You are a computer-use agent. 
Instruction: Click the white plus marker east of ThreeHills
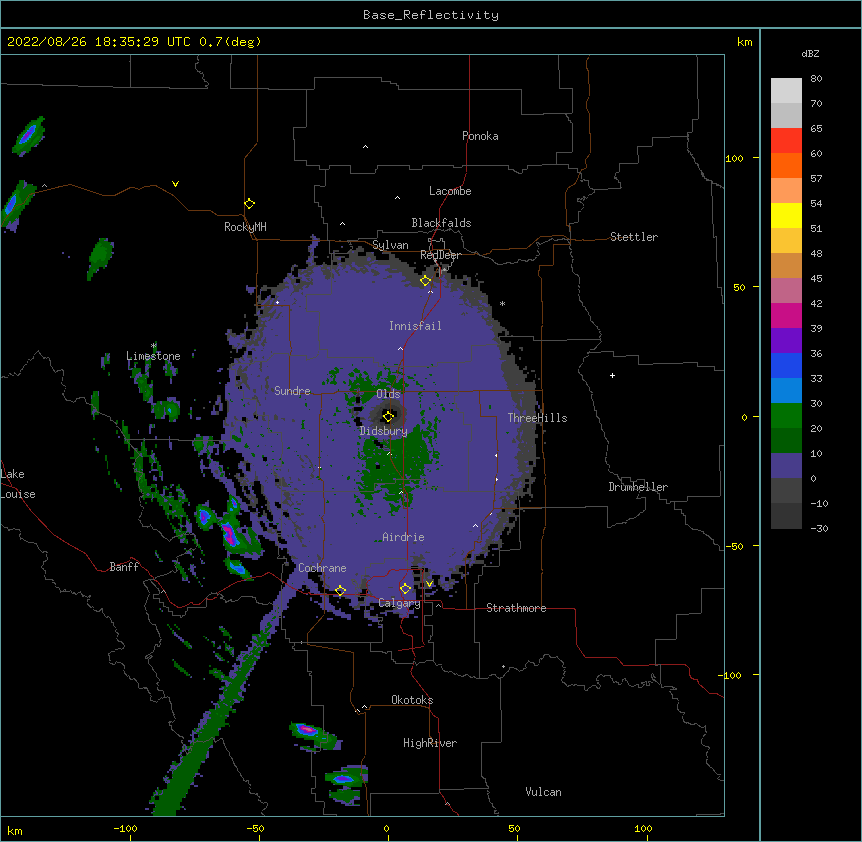click(x=612, y=375)
